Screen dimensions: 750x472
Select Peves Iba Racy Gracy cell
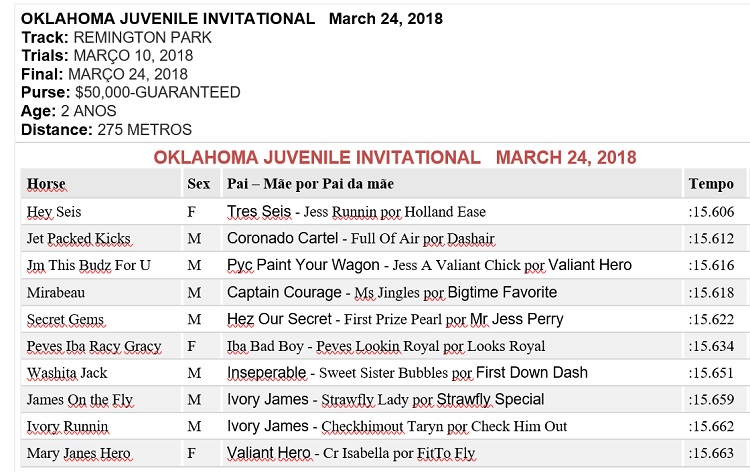[94, 346]
